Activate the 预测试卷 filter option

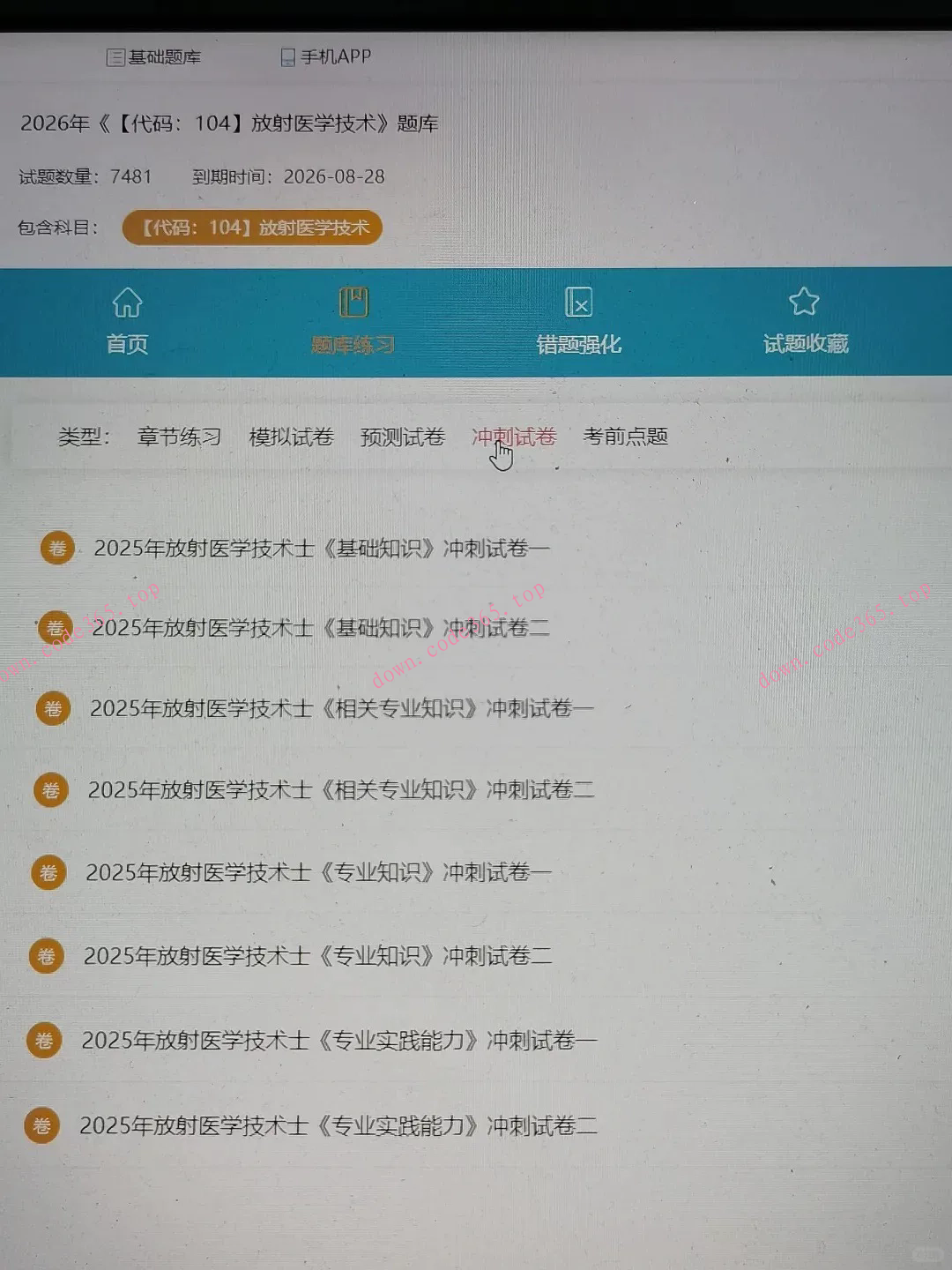(402, 436)
